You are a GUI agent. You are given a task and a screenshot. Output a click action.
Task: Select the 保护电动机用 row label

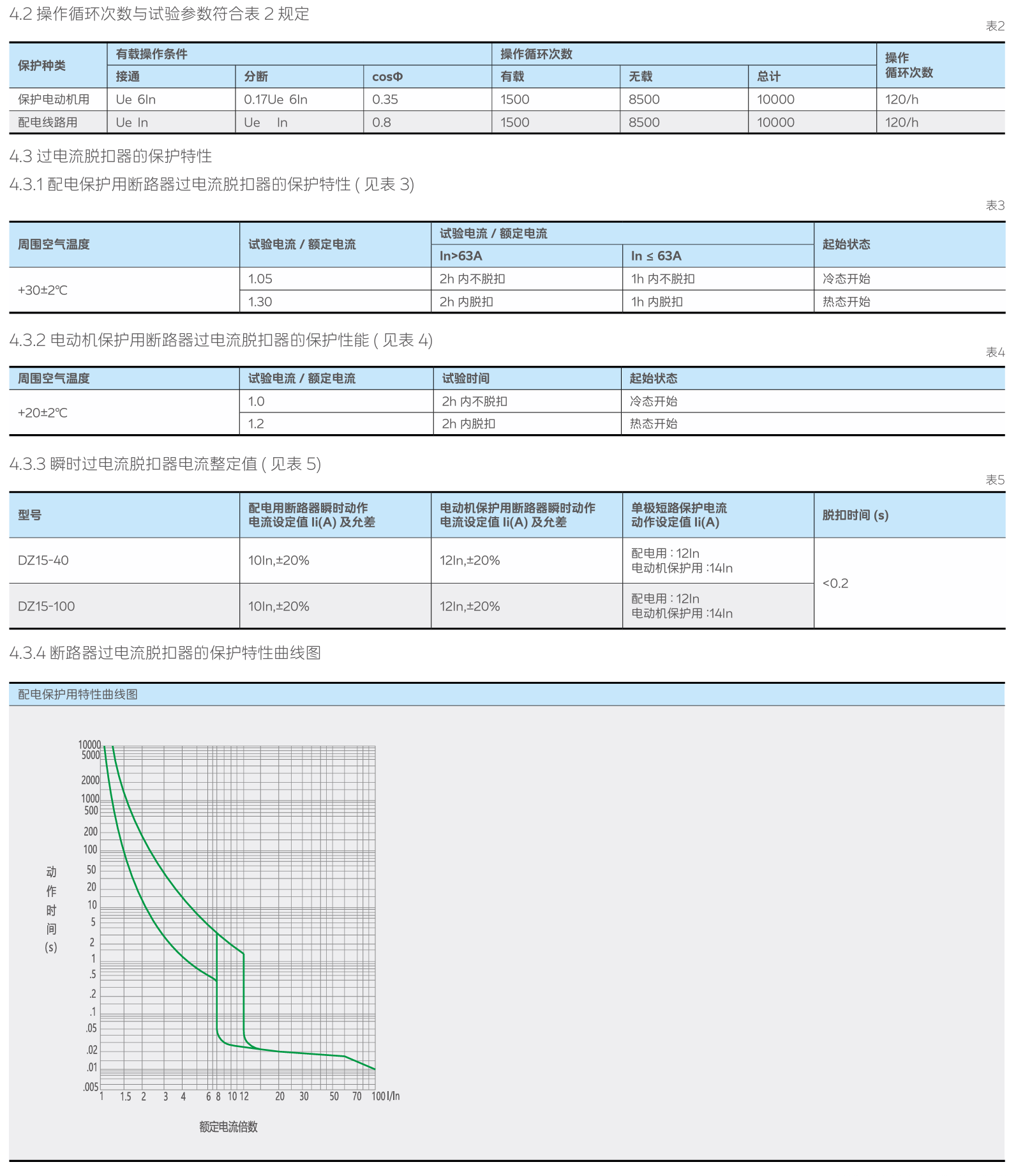point(54,100)
